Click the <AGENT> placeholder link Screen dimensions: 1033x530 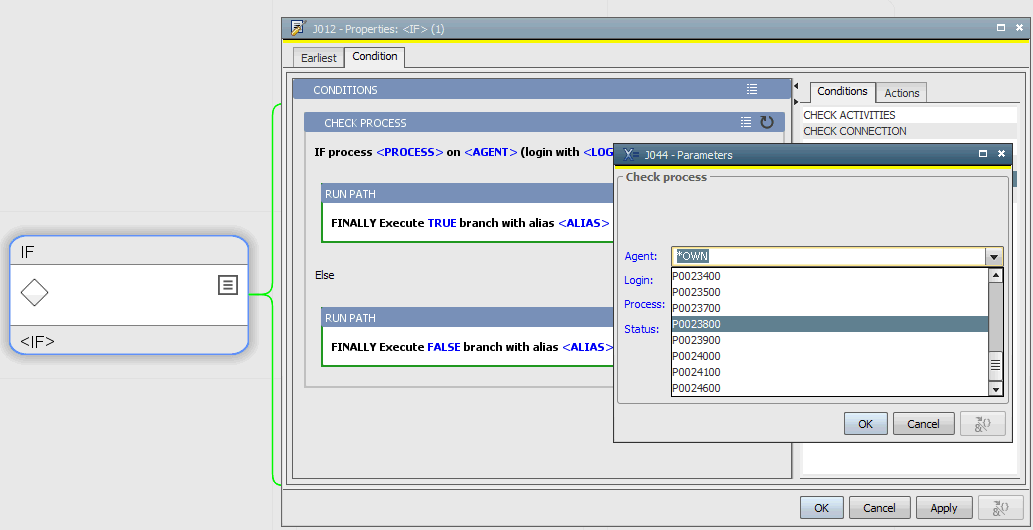[491, 152]
